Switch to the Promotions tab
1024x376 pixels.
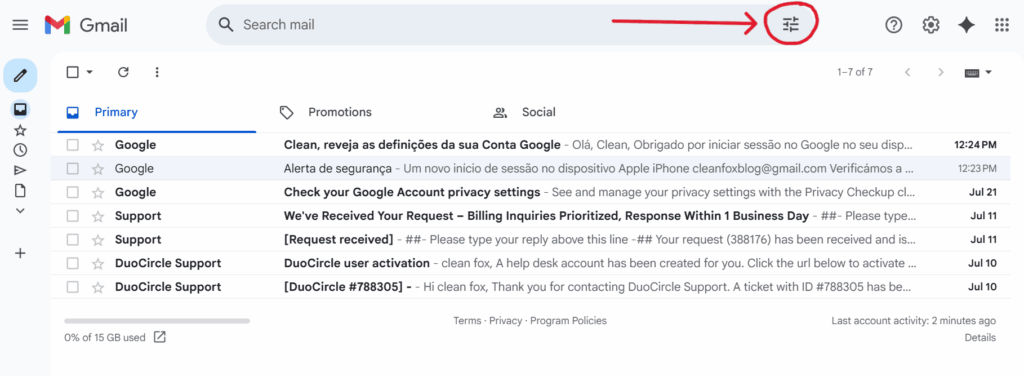pyautogui.click(x=326, y=112)
